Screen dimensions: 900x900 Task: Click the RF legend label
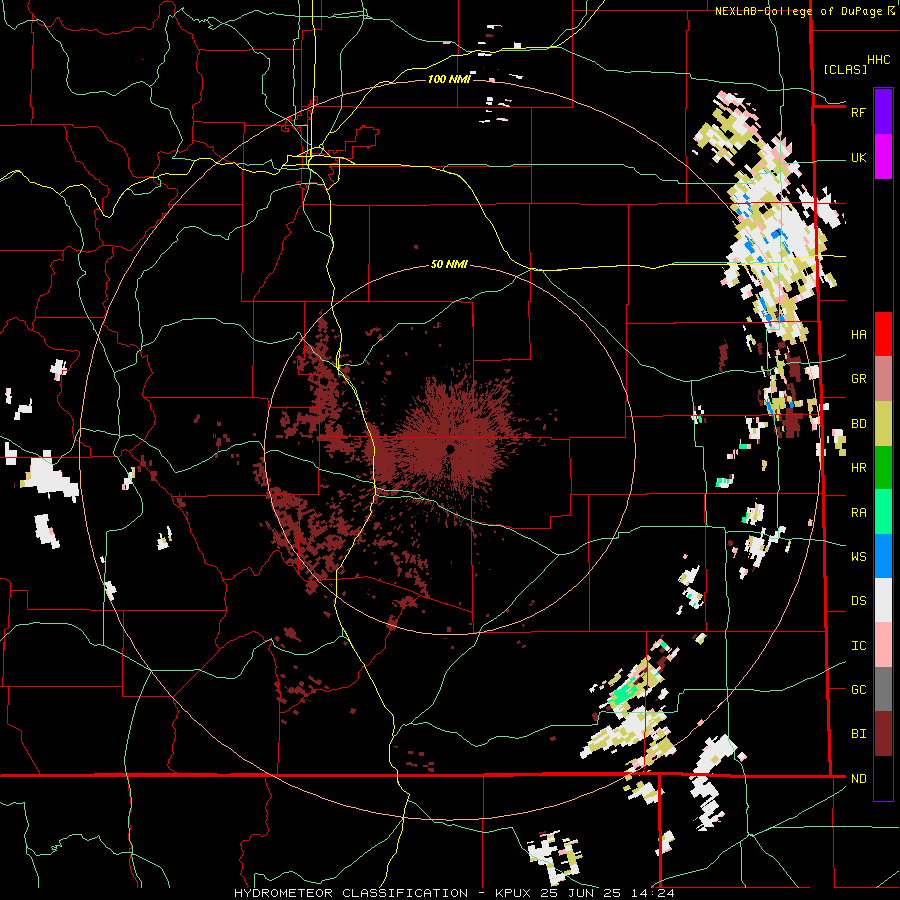coord(858,112)
